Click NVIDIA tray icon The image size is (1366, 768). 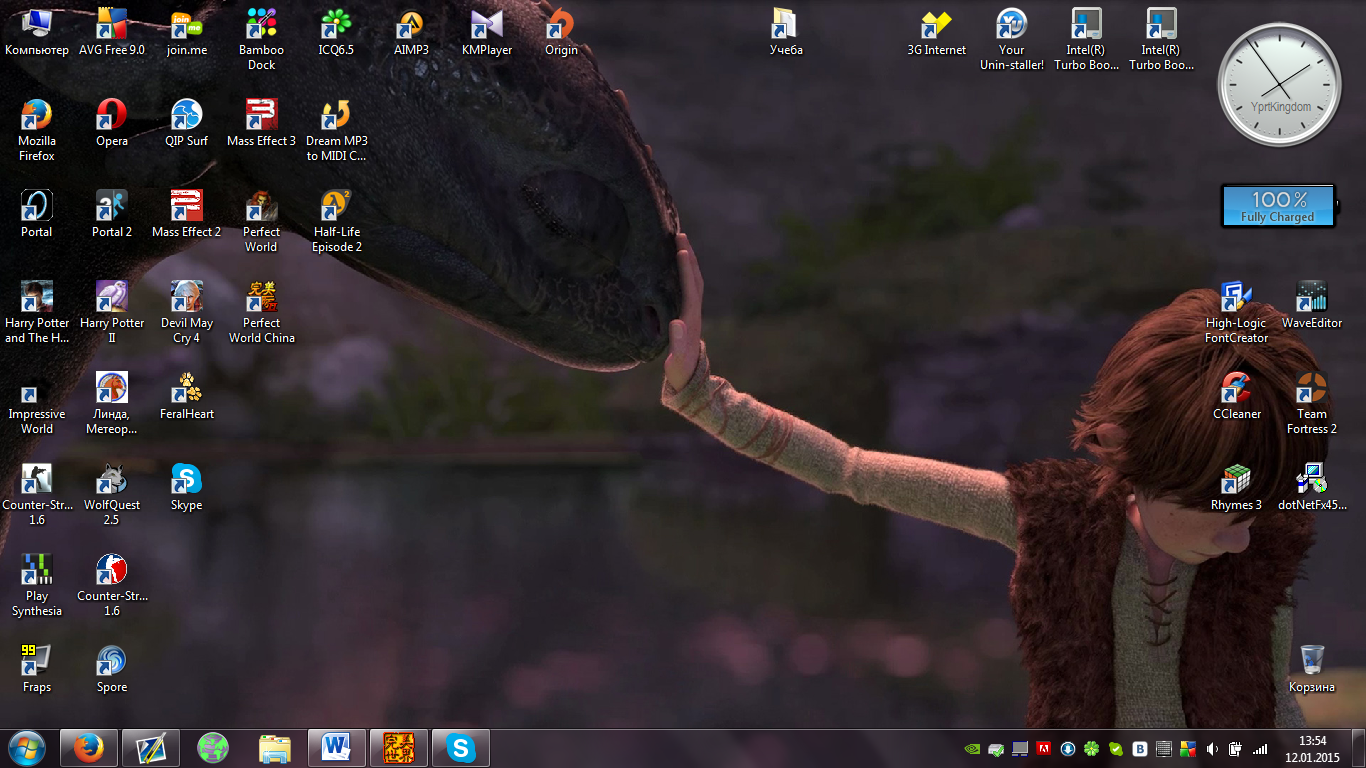[x=971, y=748]
